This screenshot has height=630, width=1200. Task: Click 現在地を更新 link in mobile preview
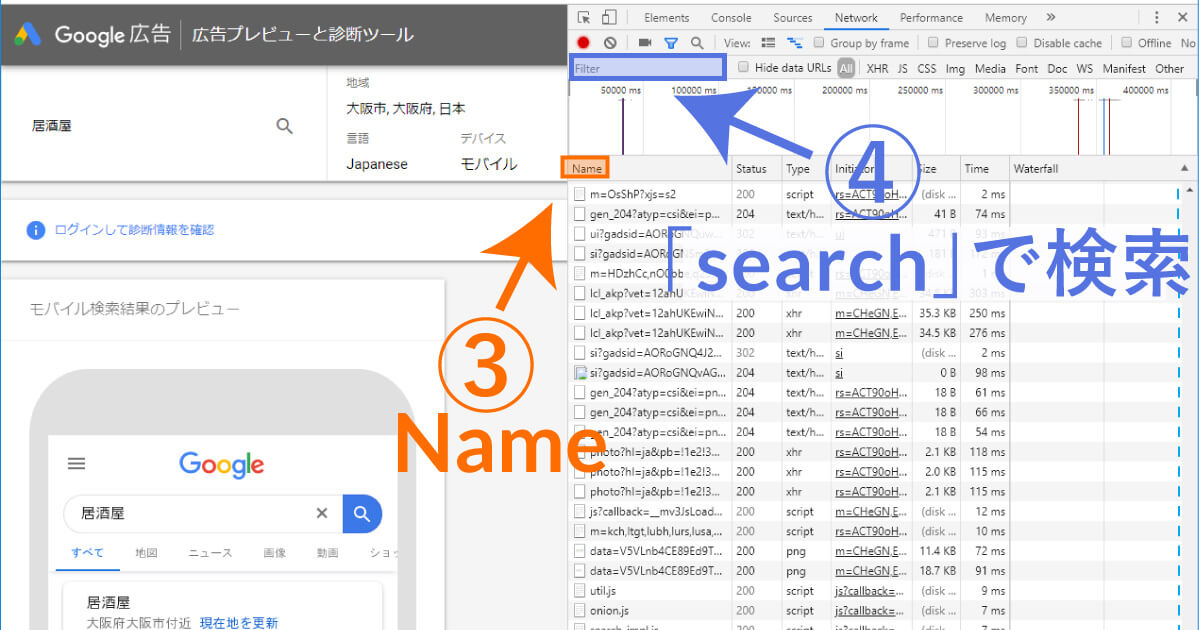(239, 623)
